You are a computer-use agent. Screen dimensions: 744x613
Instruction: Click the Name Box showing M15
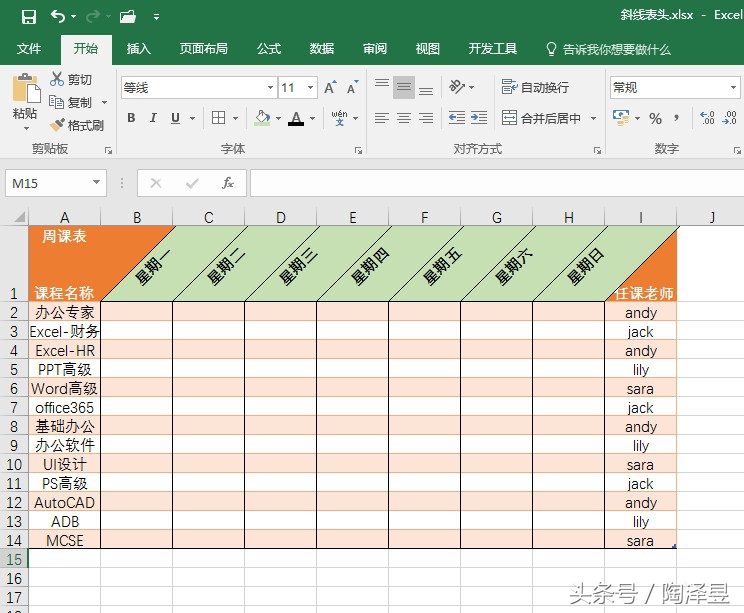tap(56, 183)
